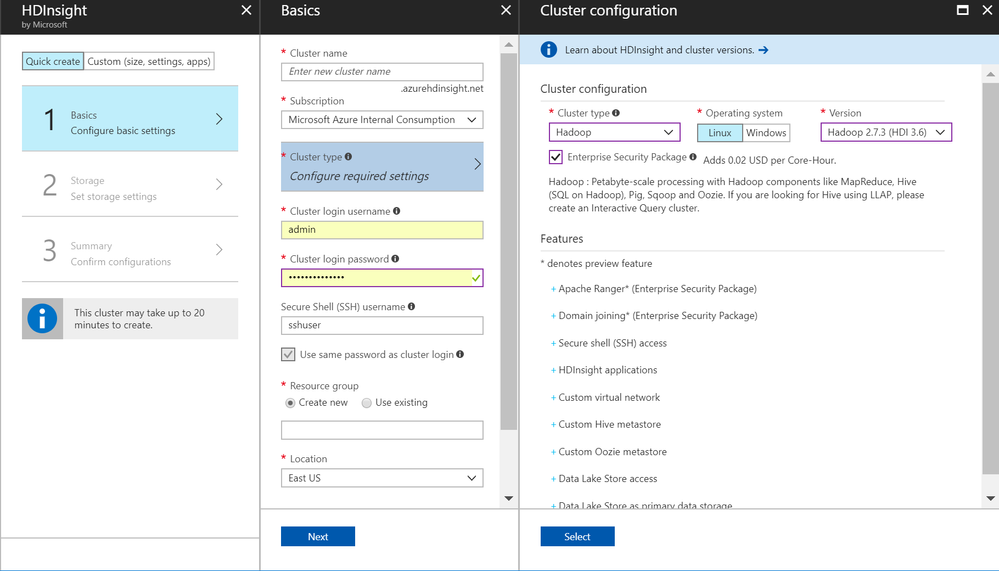This screenshot has width=999, height=571.
Task: Select the Windows operating system option
Action: [x=766, y=133]
